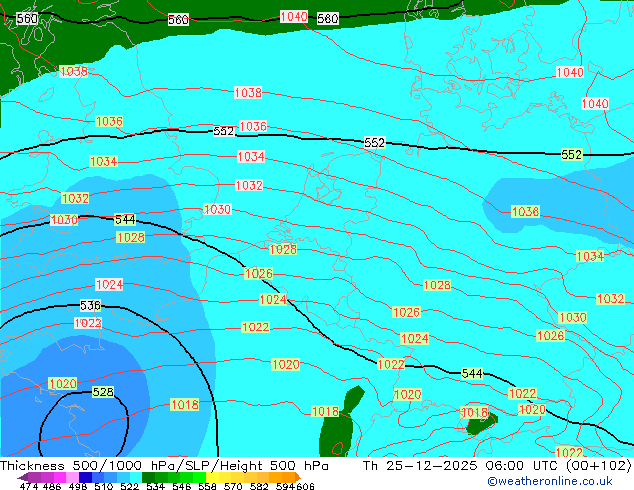Select the 'Th 25-12-2025' date text
Screen dimensions: 634x490
(420, 466)
